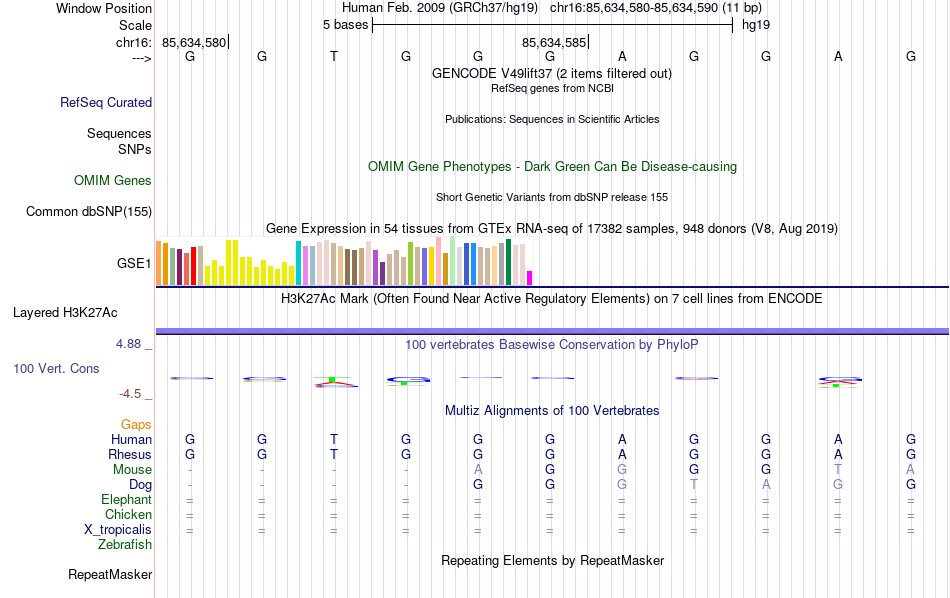Click the dark green bar in GTEx chart

(x=508, y=262)
